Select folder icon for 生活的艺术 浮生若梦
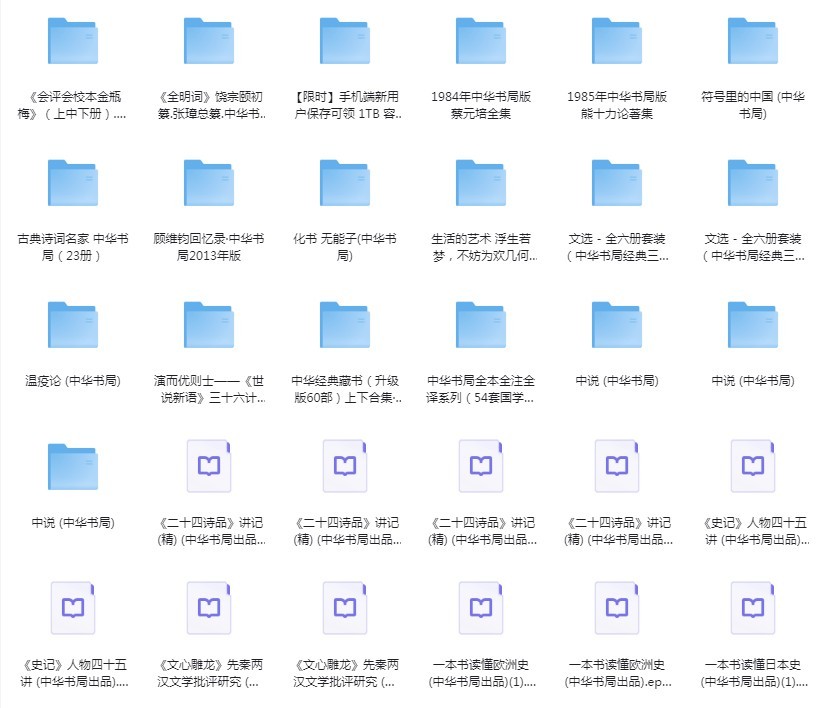 tap(481, 183)
